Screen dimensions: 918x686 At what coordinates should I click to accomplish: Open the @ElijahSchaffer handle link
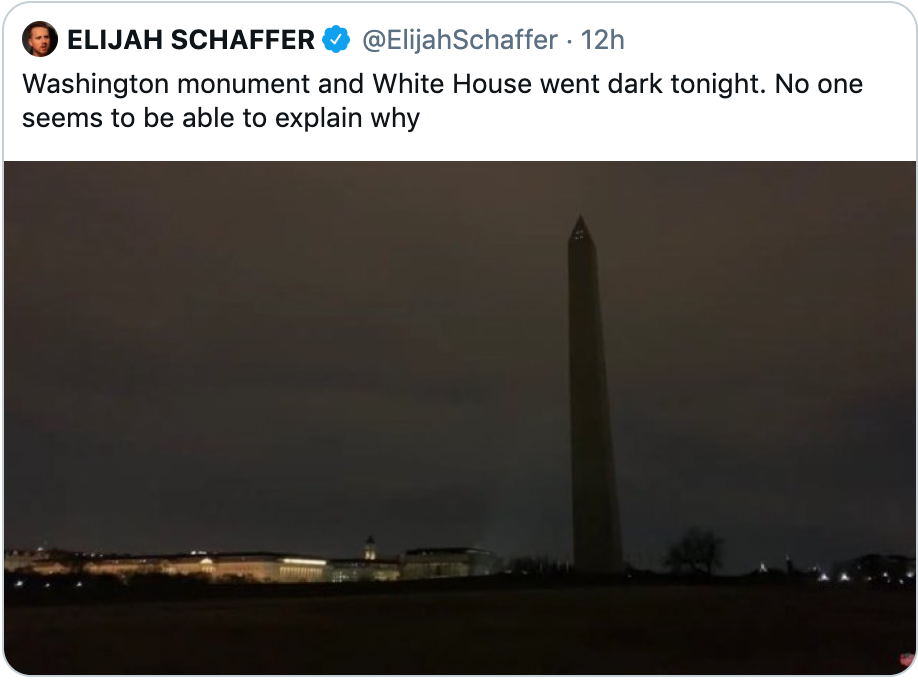pos(458,40)
